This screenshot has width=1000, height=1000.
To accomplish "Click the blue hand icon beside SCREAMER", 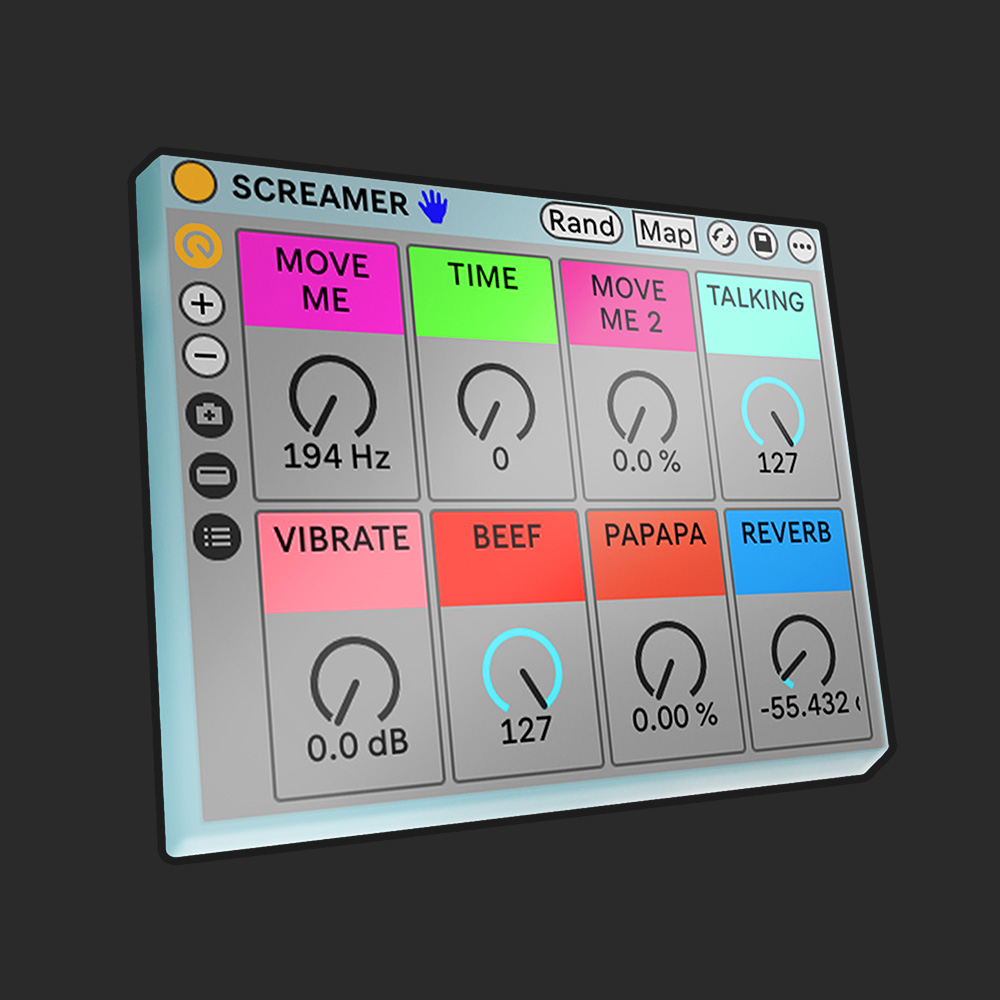I will tap(433, 206).
